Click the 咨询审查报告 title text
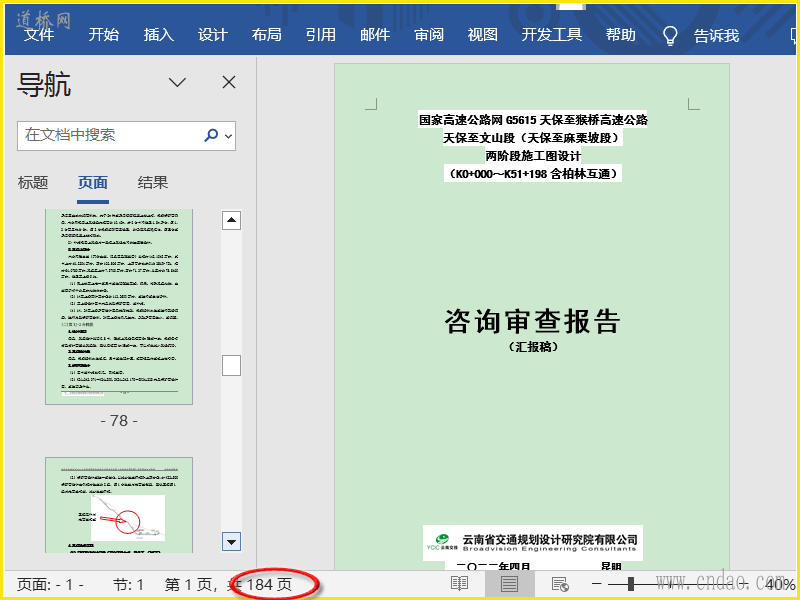Screen dimensions: 800x600 [532, 321]
